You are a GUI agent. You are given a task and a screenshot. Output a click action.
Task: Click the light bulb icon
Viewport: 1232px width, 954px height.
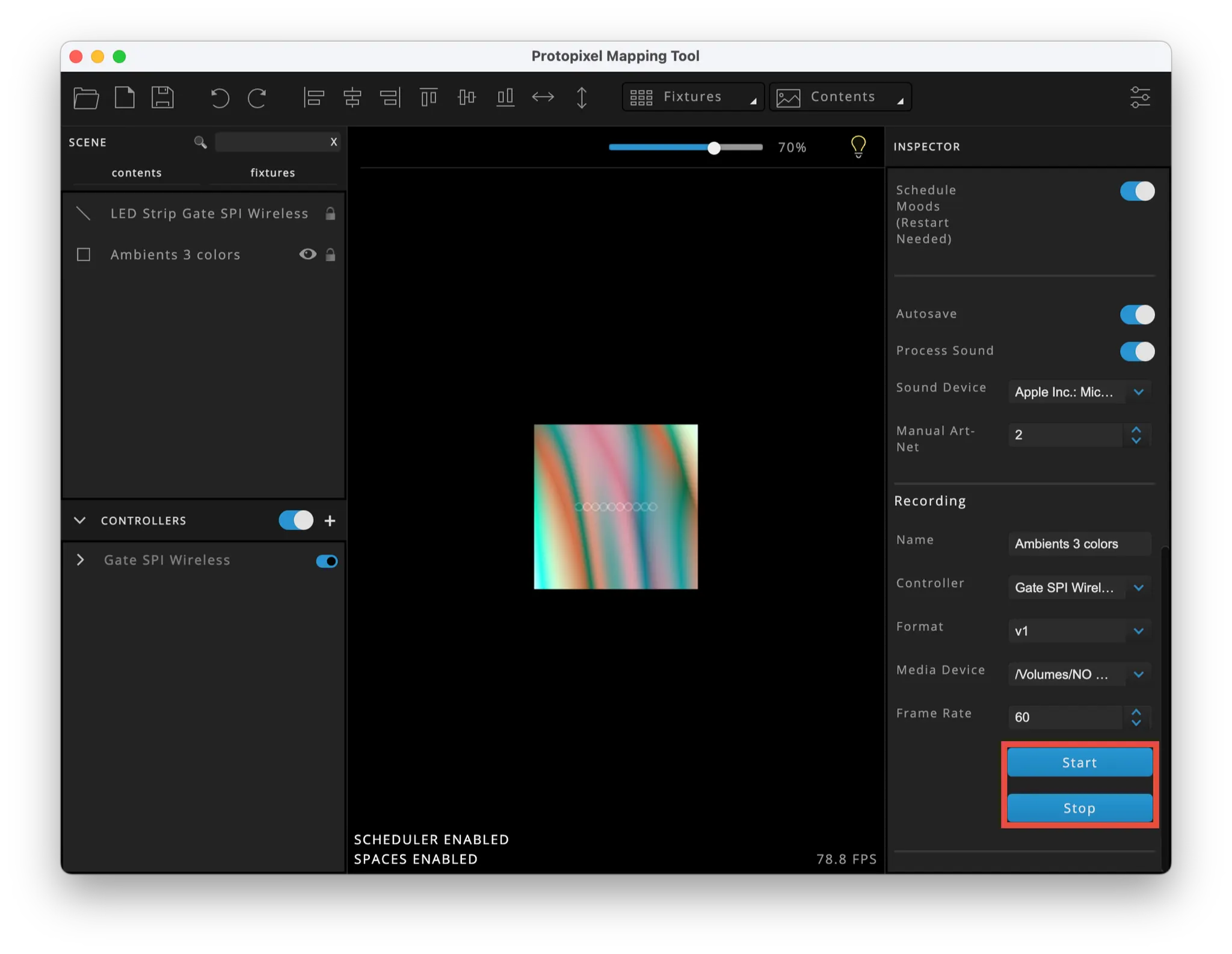click(858, 146)
